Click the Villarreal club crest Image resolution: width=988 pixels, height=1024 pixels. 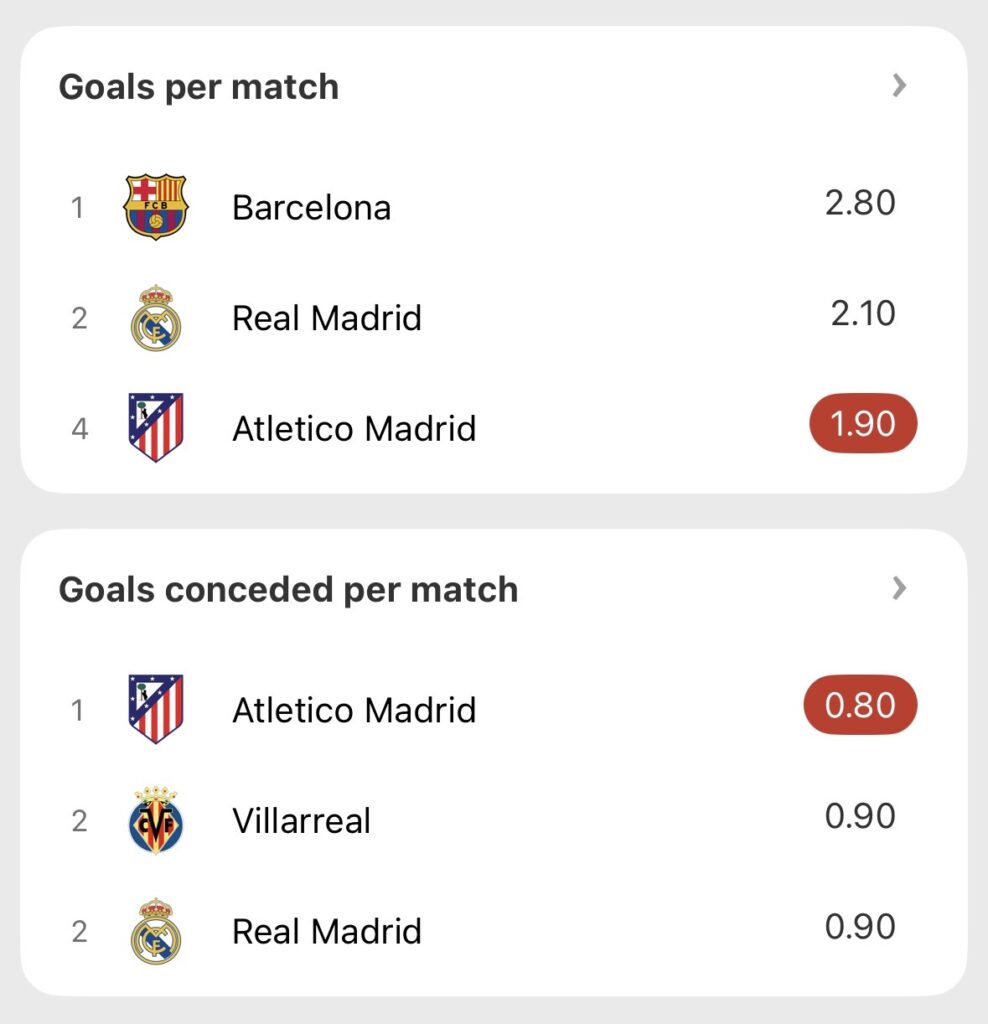point(155,820)
